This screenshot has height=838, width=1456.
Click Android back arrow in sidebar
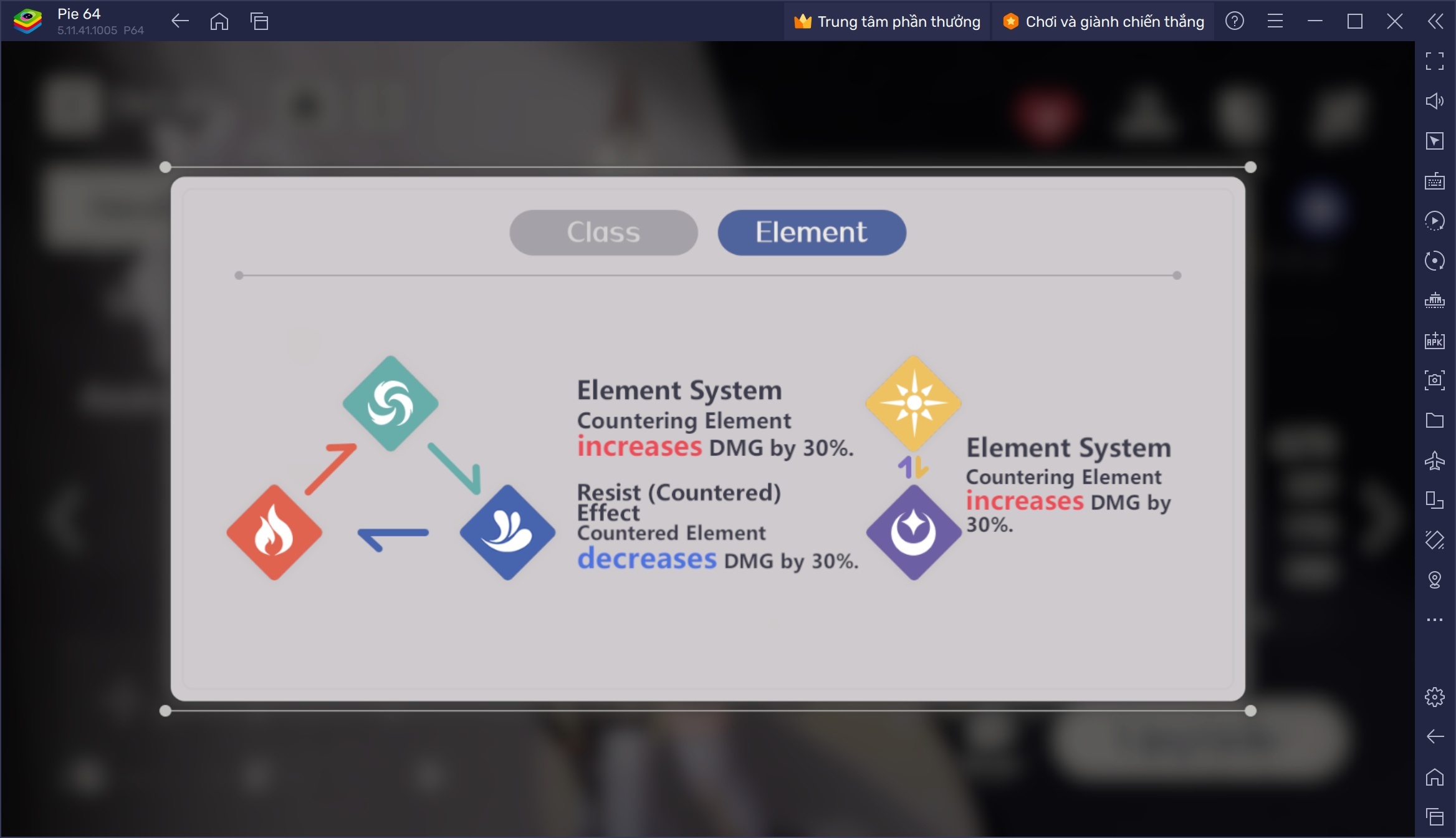tap(1435, 736)
